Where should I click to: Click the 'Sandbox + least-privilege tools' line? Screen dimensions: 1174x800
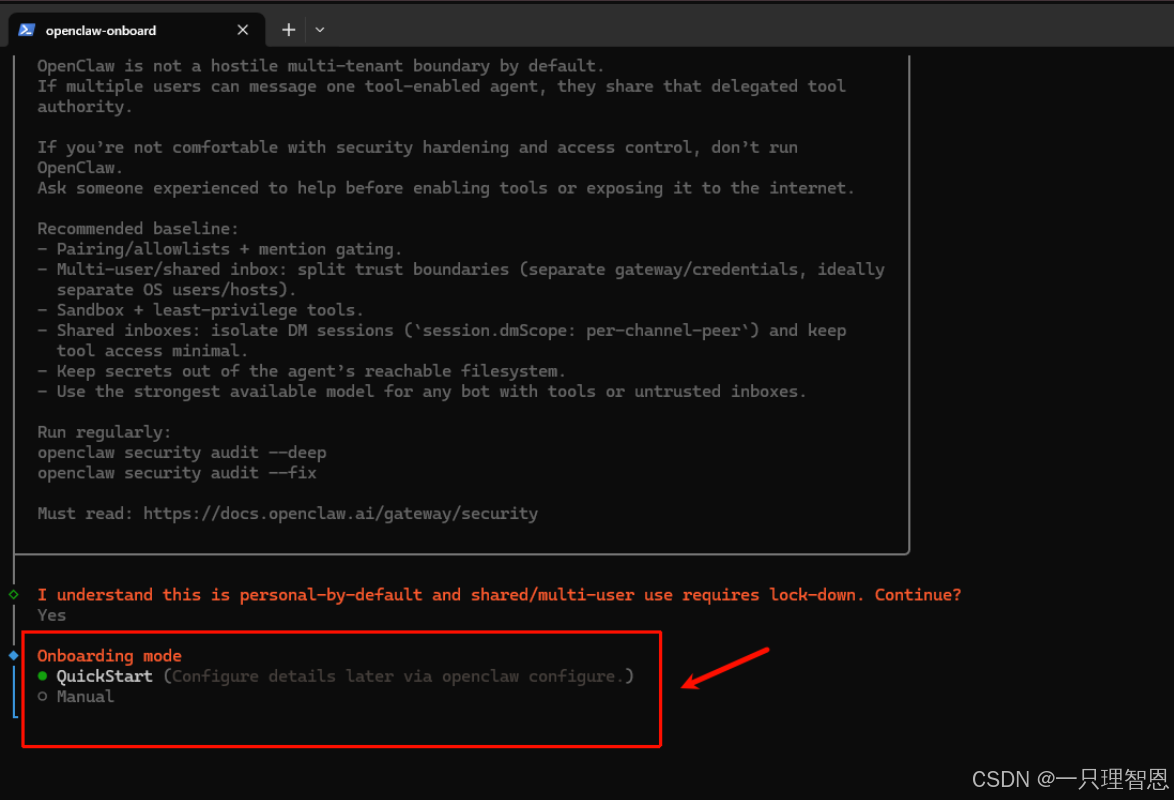click(201, 310)
